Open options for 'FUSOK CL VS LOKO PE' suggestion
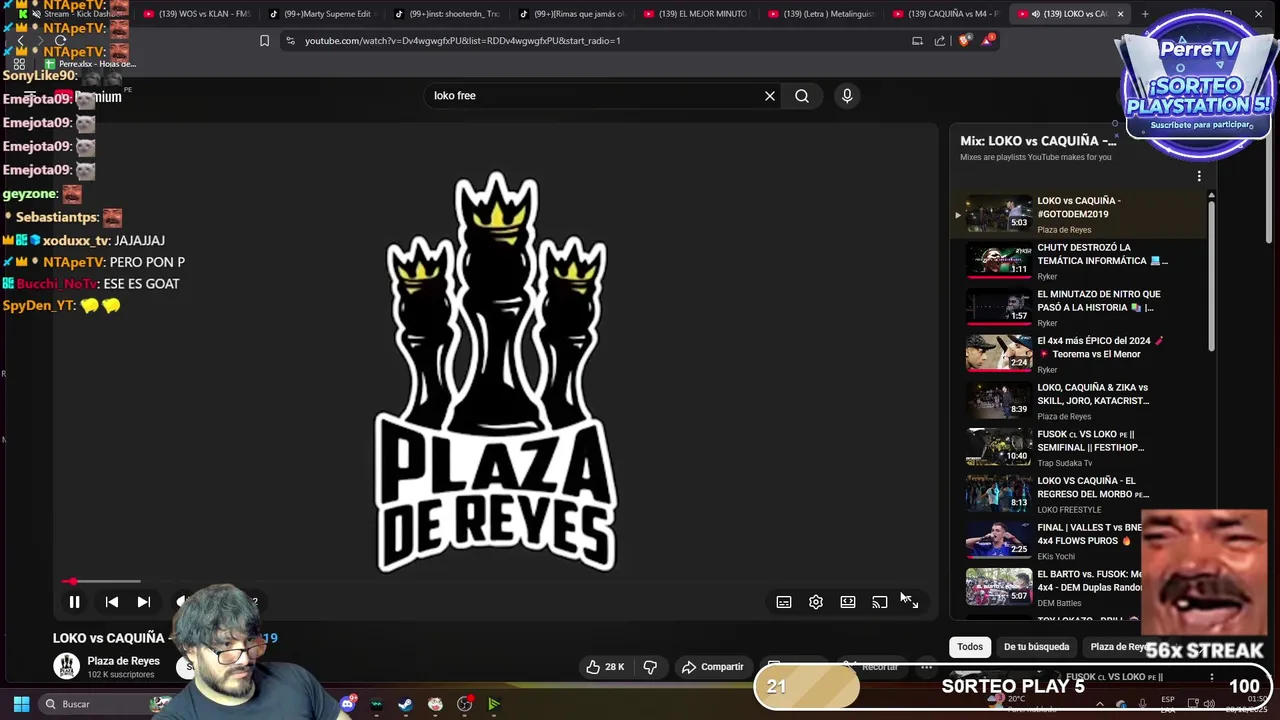The height and width of the screenshot is (720, 1280). [x=1211, y=677]
